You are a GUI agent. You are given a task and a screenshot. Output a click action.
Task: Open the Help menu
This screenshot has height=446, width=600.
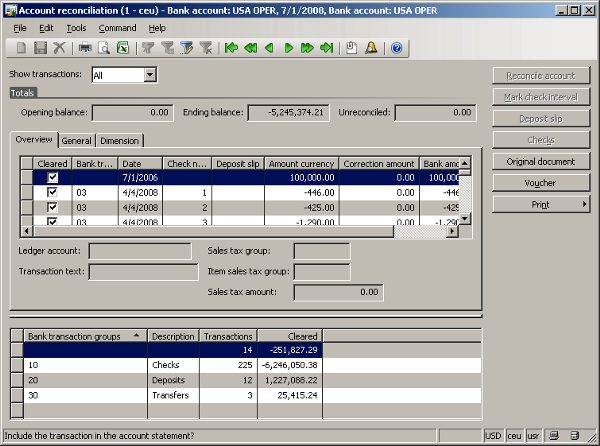point(157,28)
